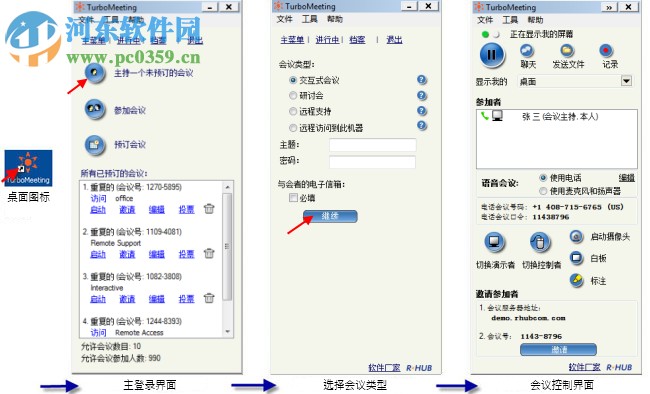Screen dimensions: 650x394
Task: Delete meeting 1109-4081 with trash icon
Action: (x=209, y=253)
